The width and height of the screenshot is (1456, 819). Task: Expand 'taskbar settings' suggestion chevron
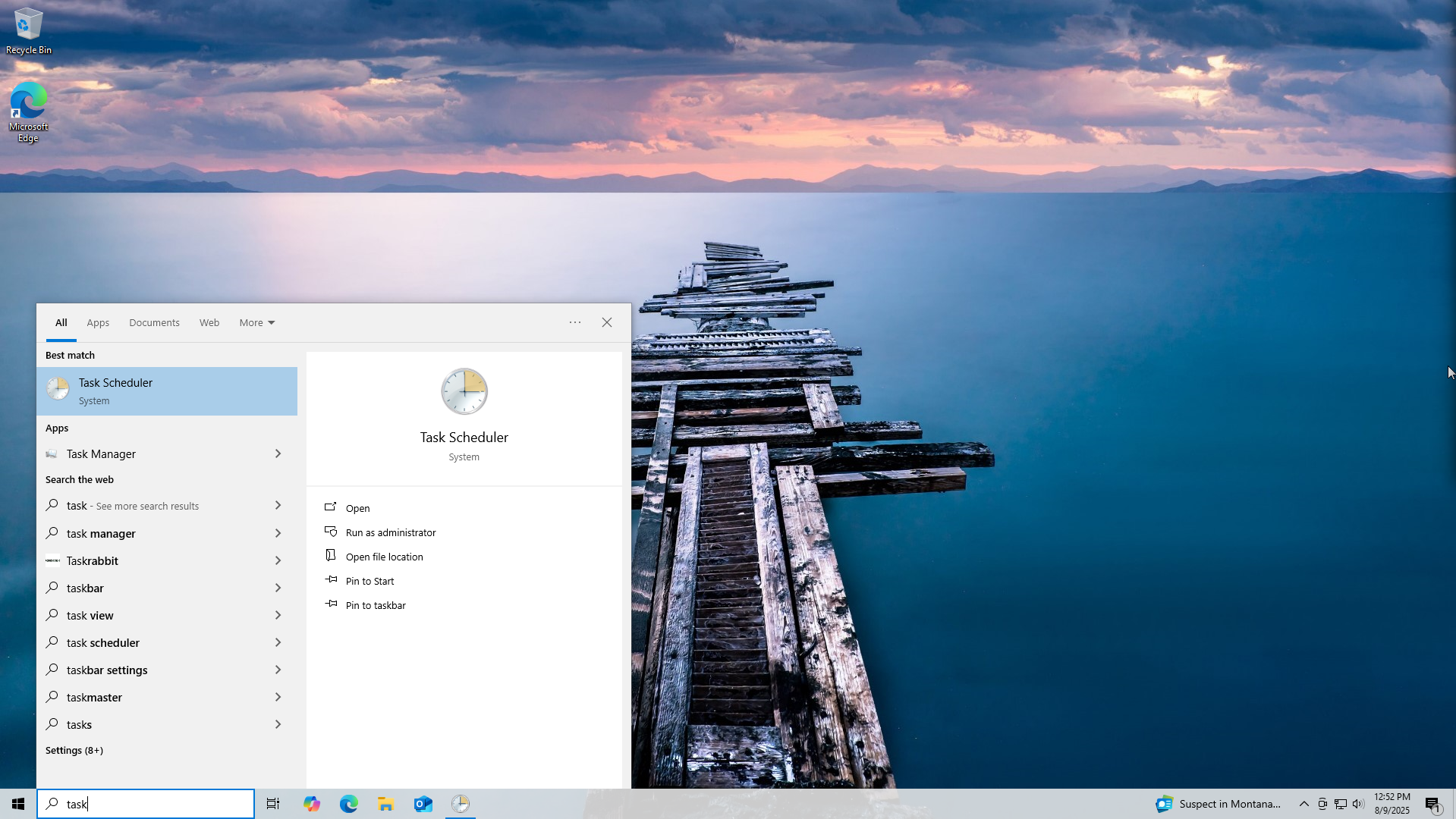[x=278, y=670]
